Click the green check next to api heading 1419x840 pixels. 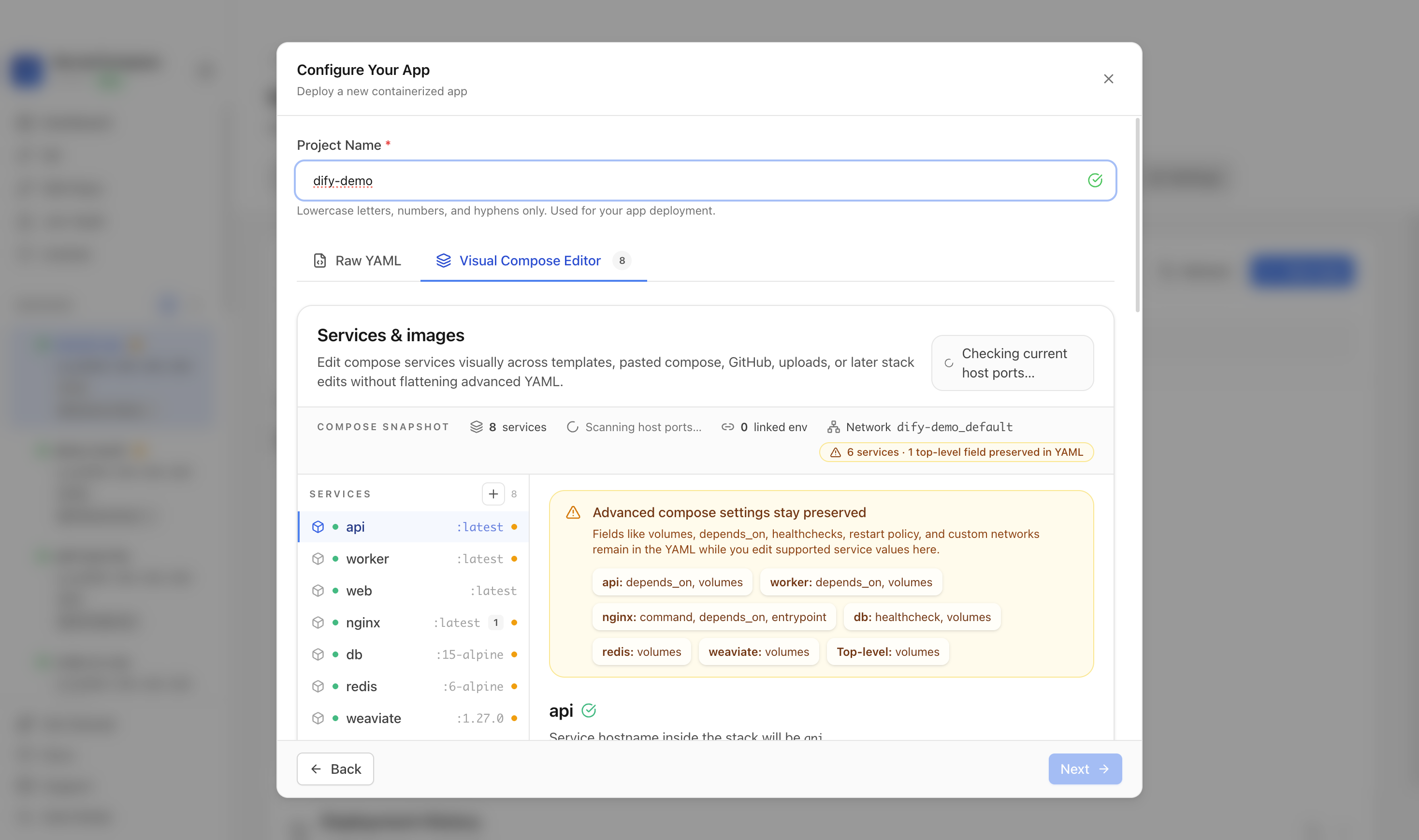coord(589,710)
